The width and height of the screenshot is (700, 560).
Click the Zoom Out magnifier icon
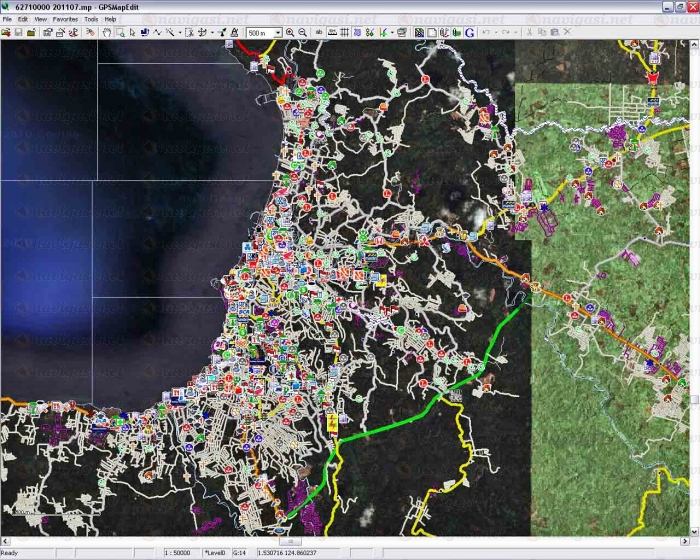[x=302, y=32]
